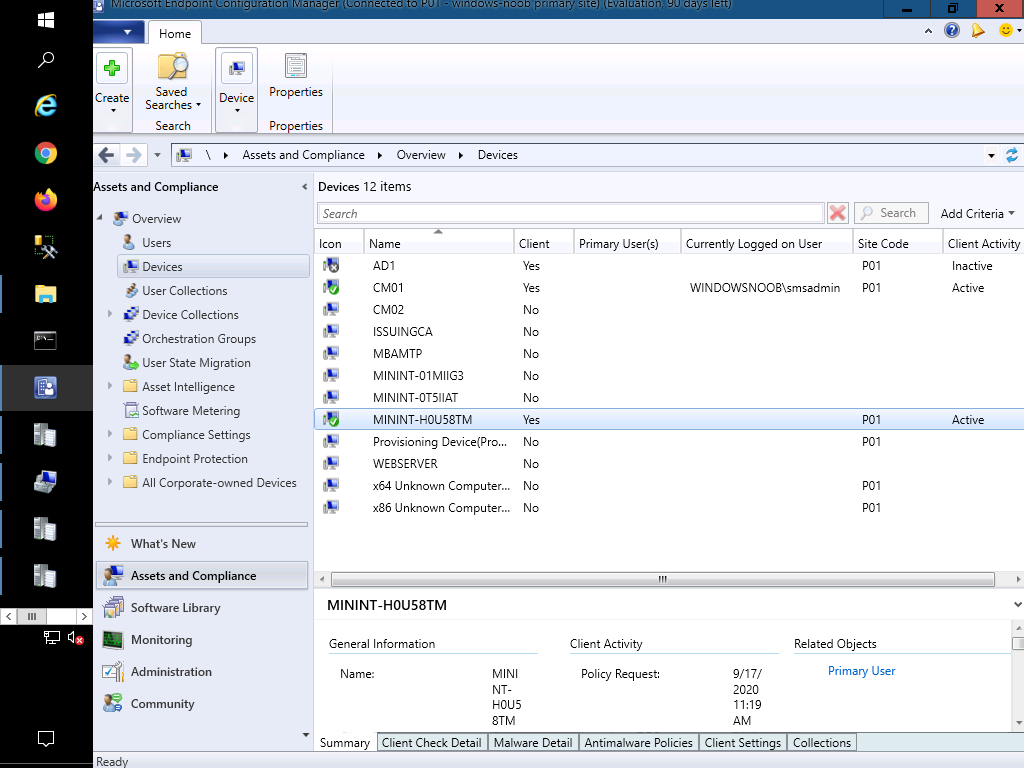The height and width of the screenshot is (768, 1024).
Task: Go forward with the navigation arrow
Action: tap(133, 155)
